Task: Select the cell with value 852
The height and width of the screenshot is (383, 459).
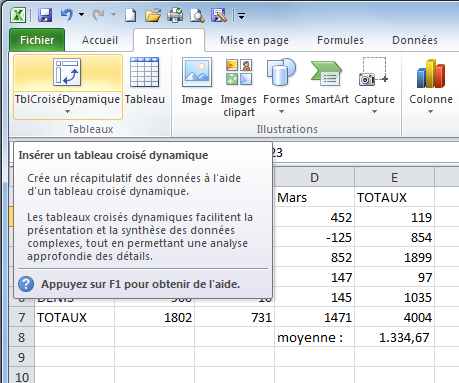Action: [x=314, y=257]
